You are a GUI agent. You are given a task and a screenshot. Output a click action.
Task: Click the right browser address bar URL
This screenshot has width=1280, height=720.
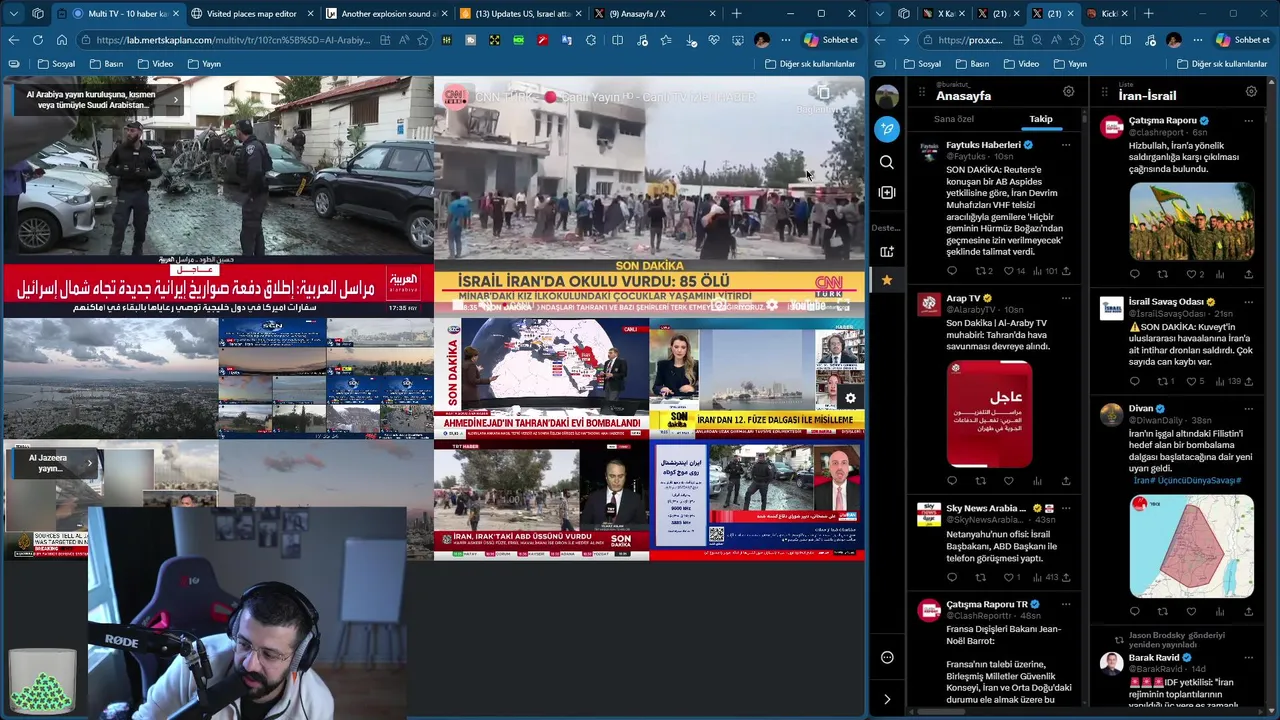[970, 40]
